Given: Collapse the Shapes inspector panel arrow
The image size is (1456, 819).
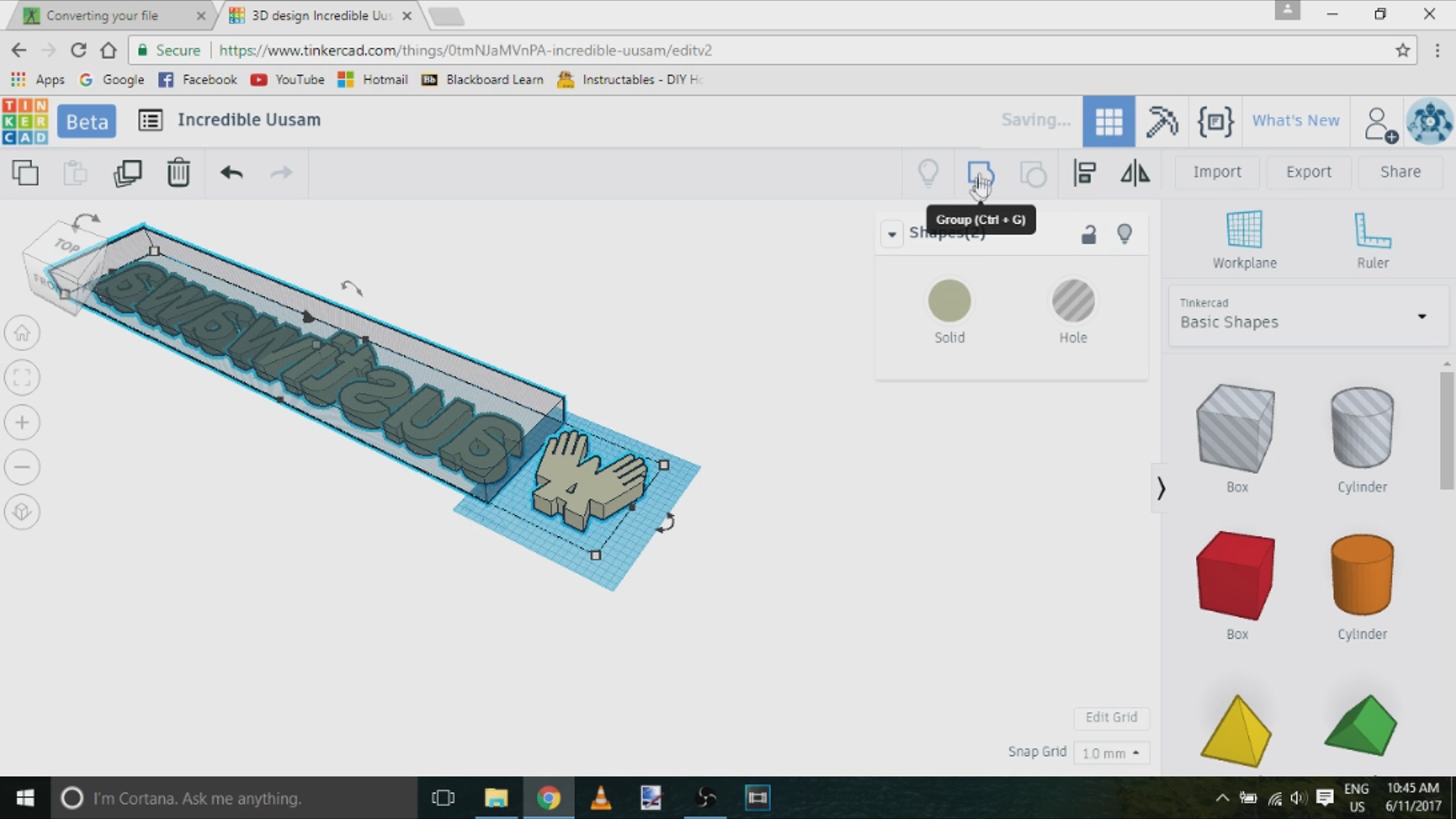Looking at the screenshot, I should coord(892,234).
